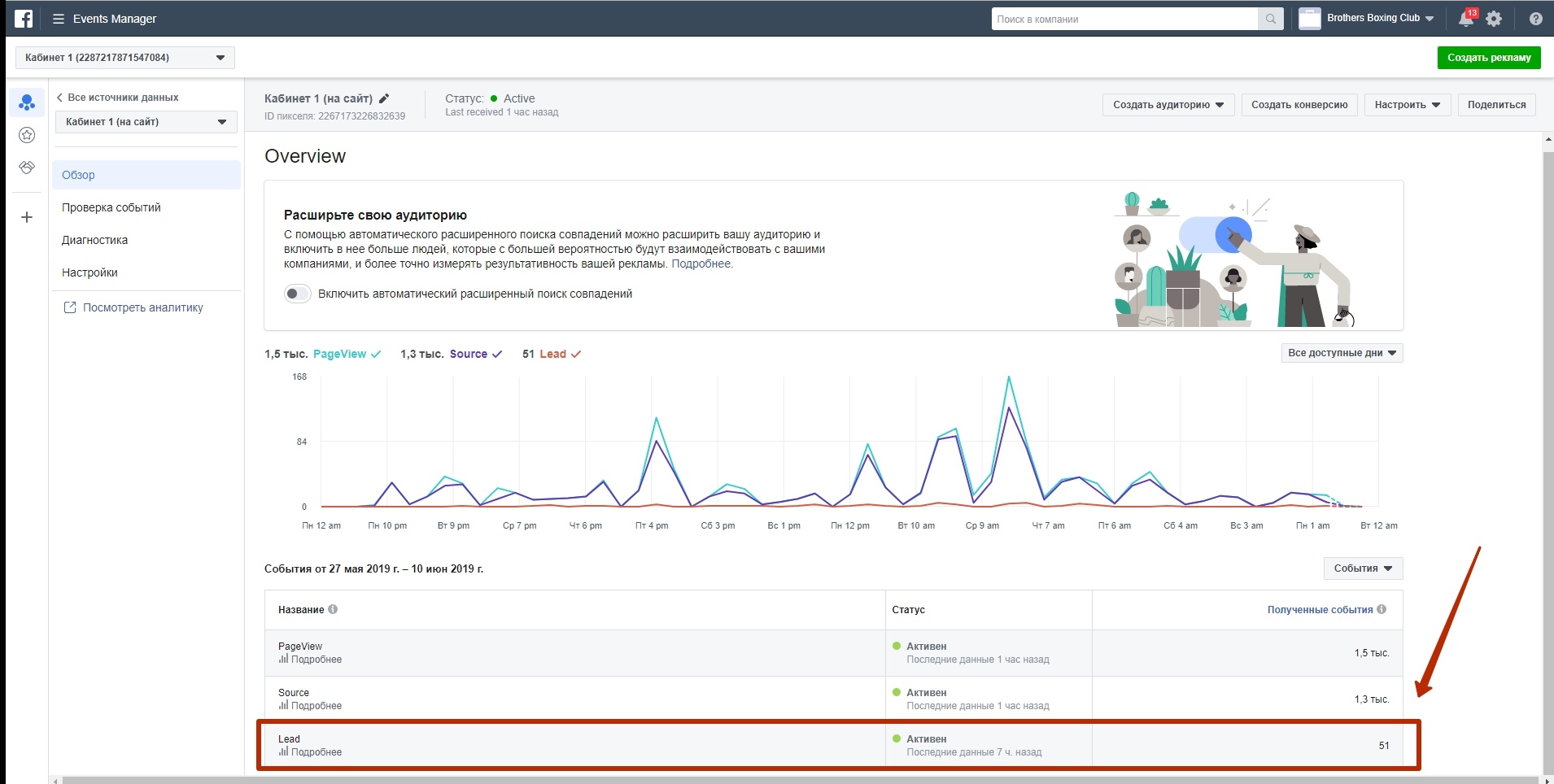1554x784 pixels.
Task: Click the plus icon to add data source
Action: [27, 217]
